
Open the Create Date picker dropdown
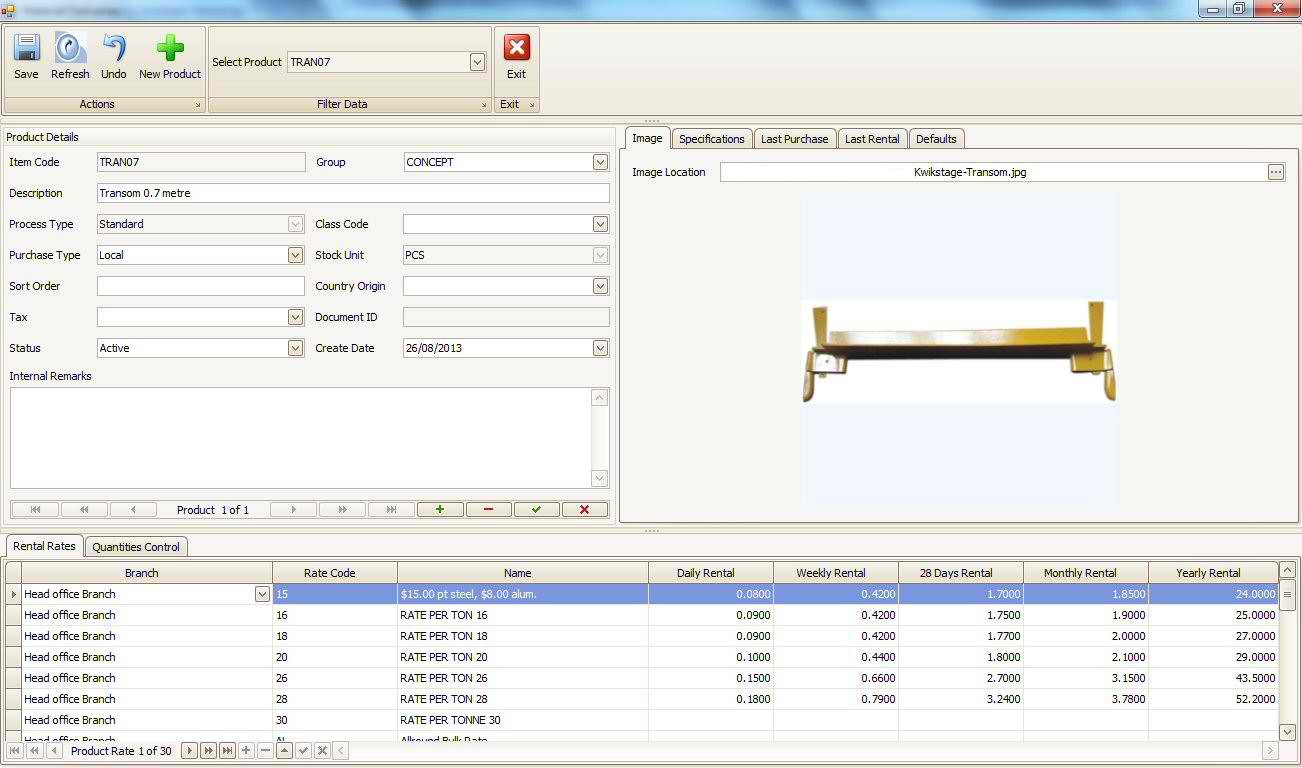click(600, 348)
